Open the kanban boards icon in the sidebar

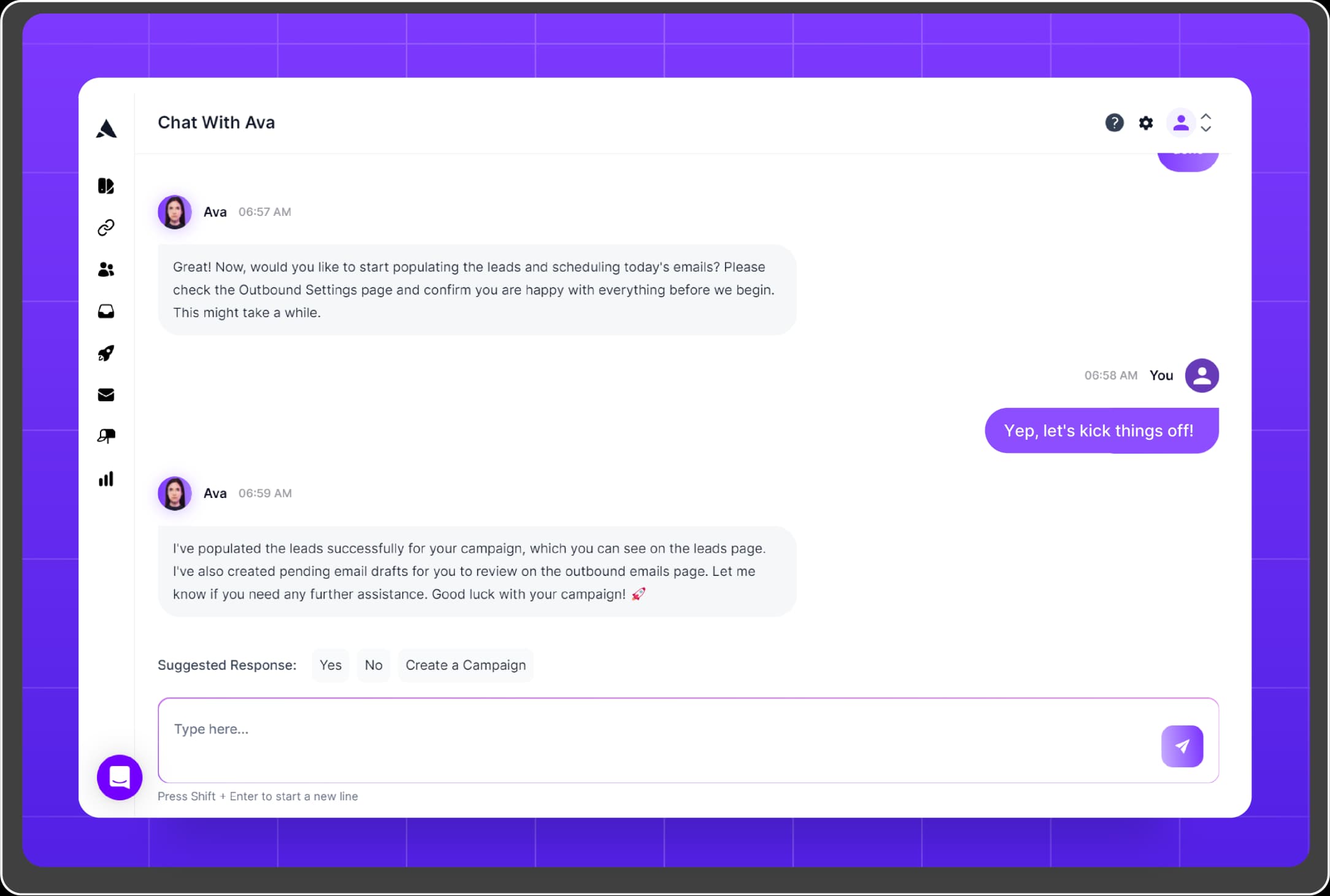click(x=106, y=186)
